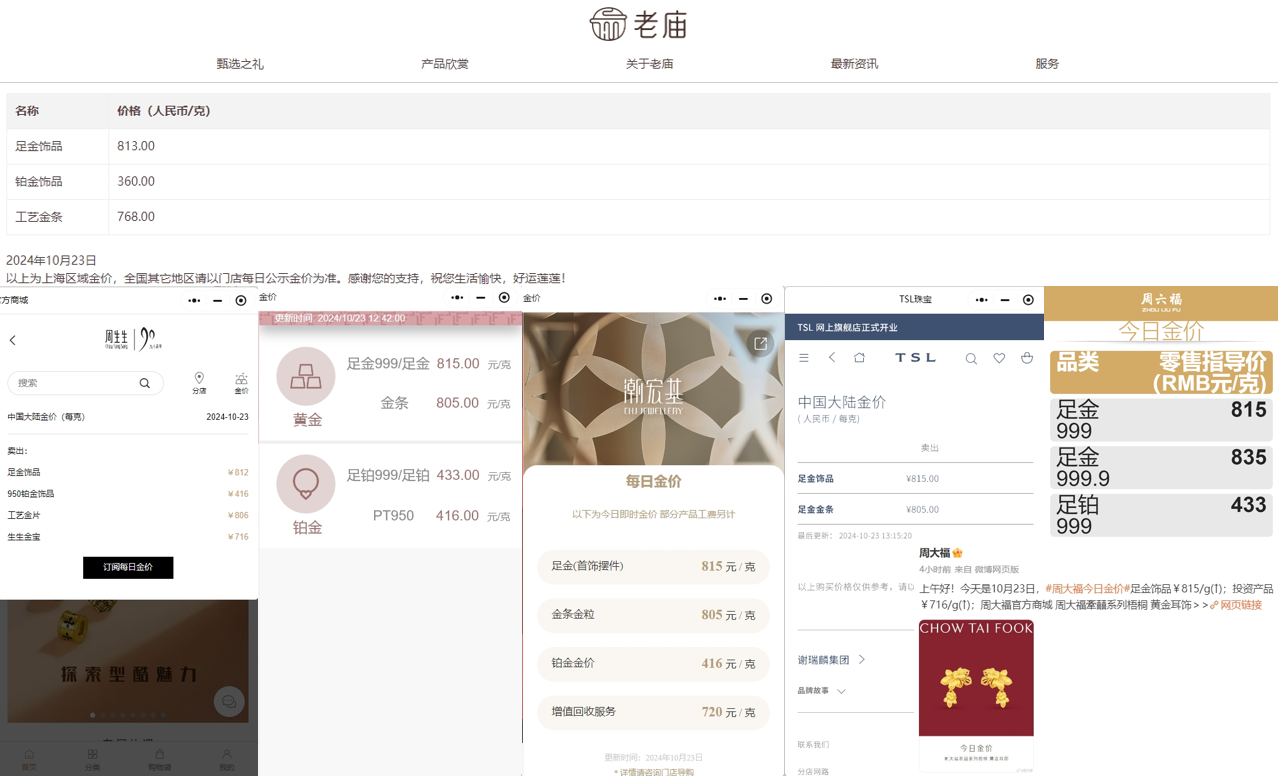1278x776 pixels.
Task: Click the 金价 gold price icon
Action: point(241,381)
